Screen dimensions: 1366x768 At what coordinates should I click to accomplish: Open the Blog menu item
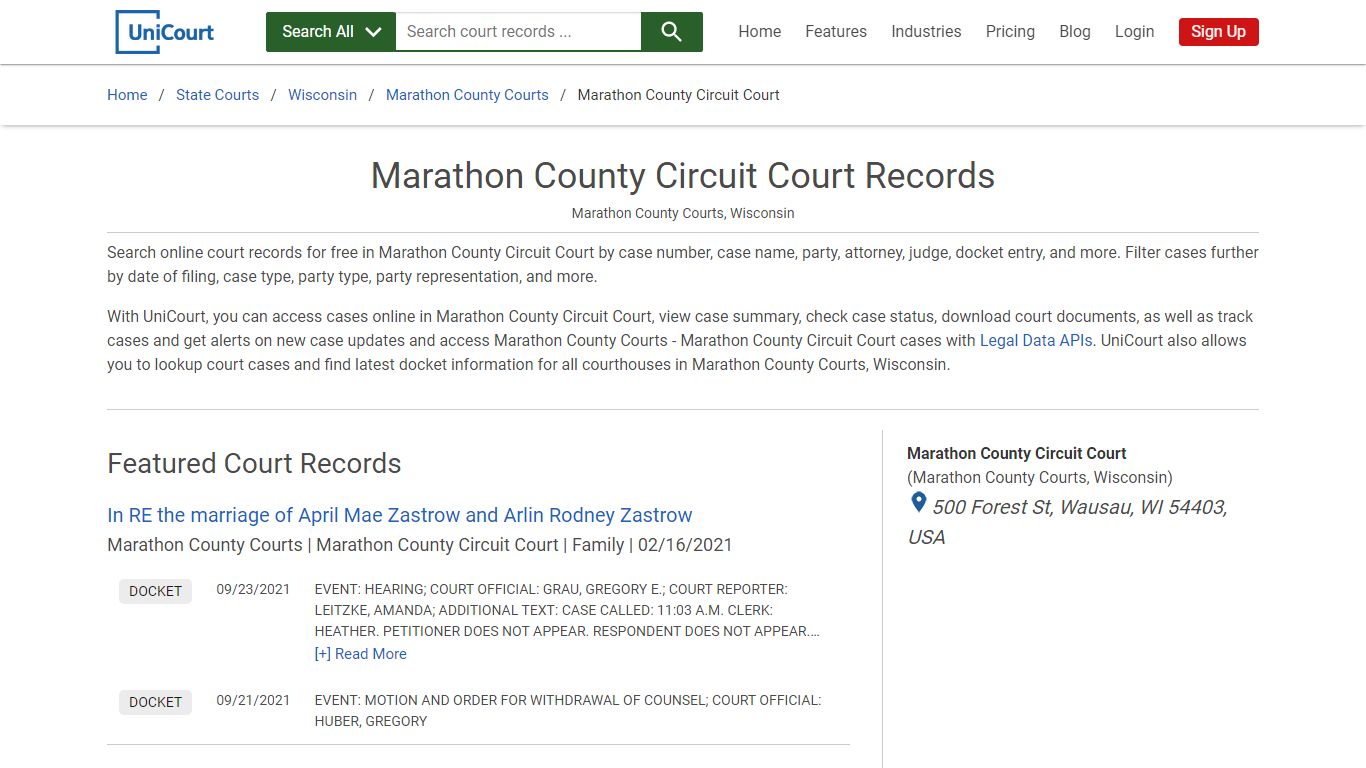(x=1075, y=32)
